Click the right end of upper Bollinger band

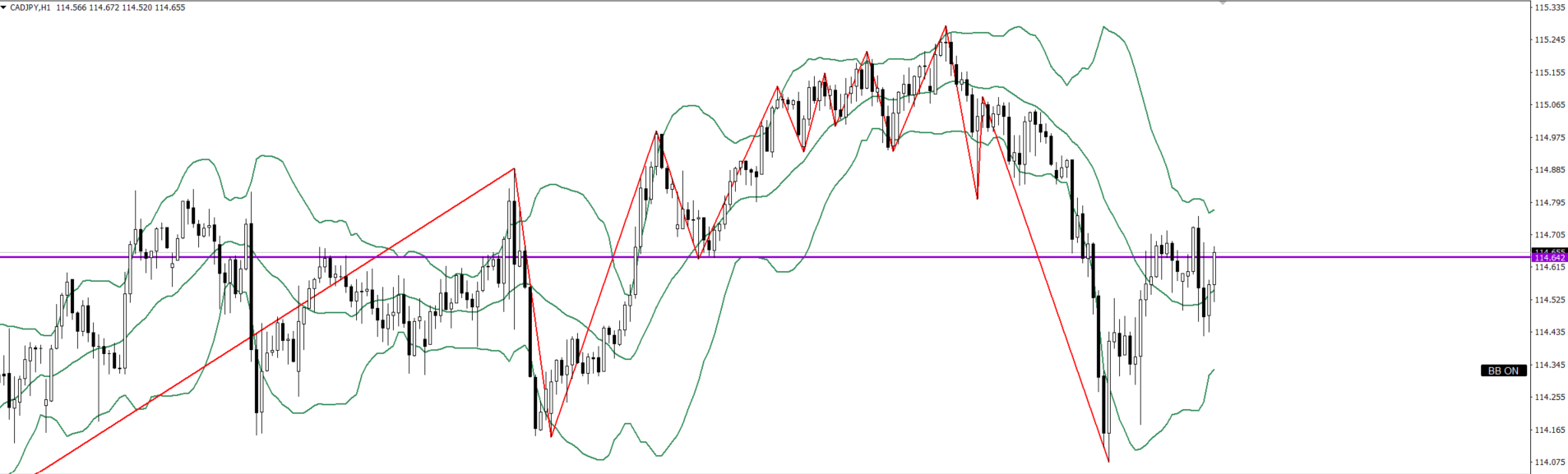(x=1214, y=210)
